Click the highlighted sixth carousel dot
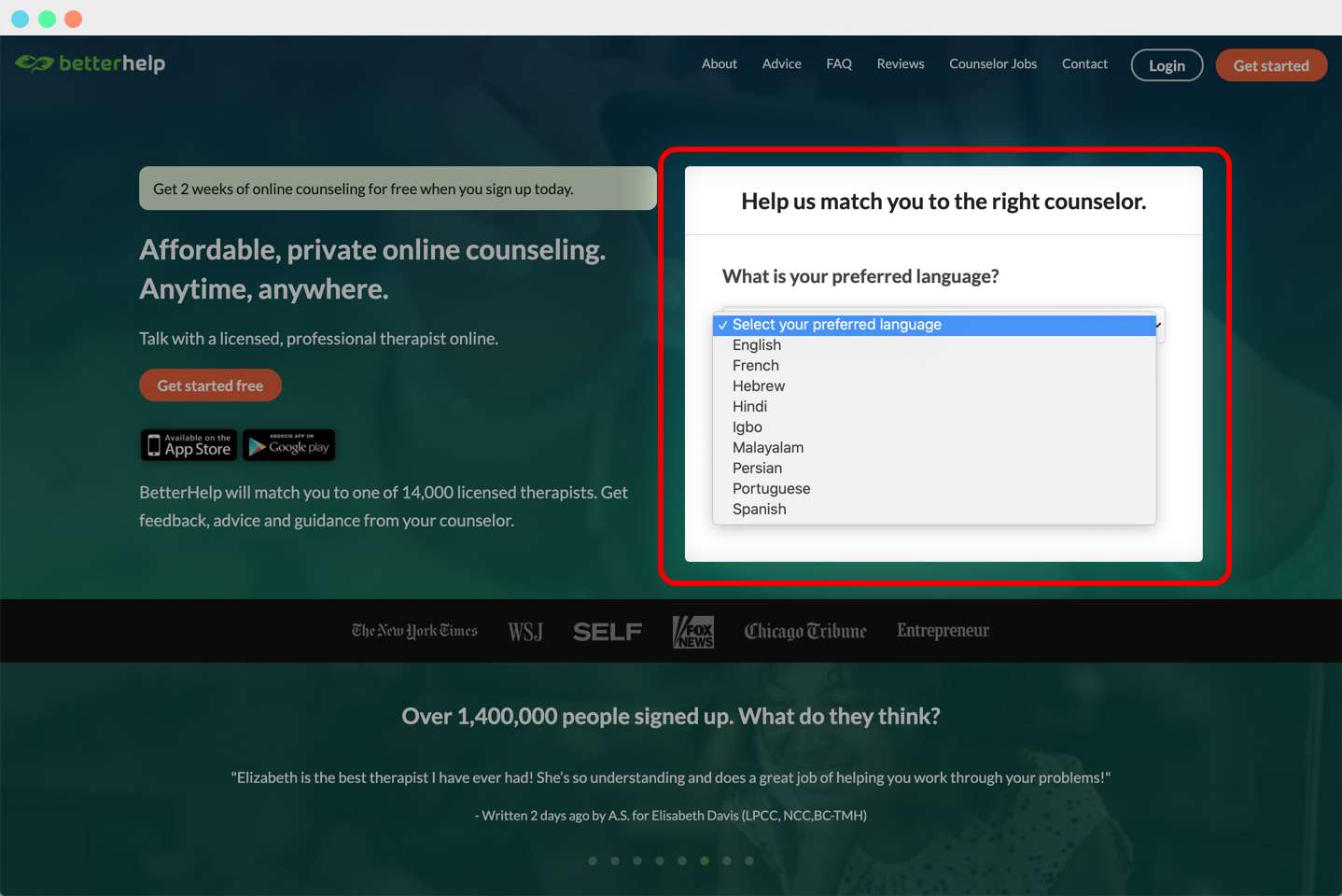 tap(705, 861)
